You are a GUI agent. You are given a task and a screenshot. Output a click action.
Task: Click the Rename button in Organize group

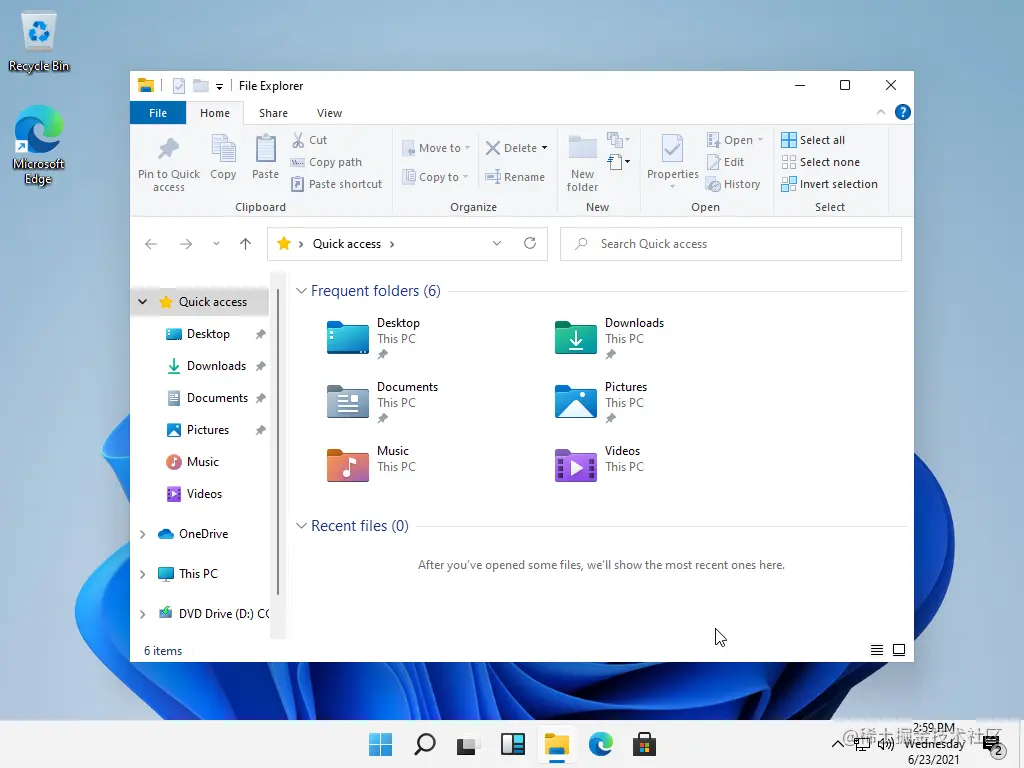coord(515,177)
